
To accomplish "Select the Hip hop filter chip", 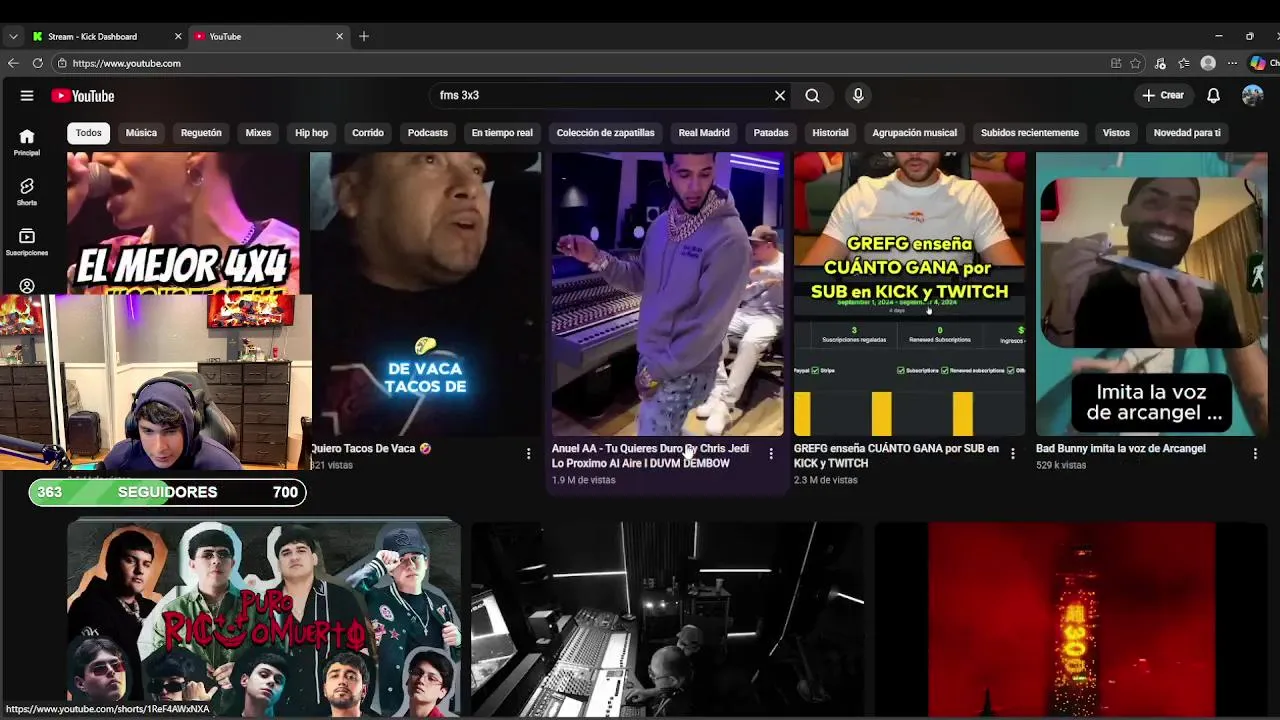I will 311,132.
